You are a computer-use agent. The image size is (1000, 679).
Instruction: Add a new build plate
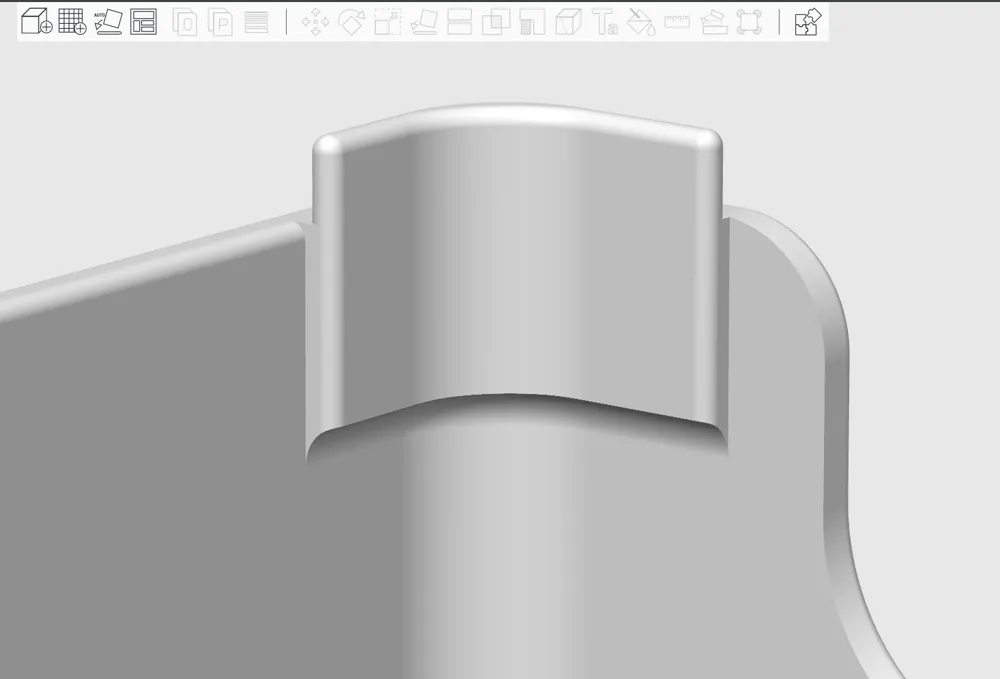pyautogui.click(x=72, y=22)
